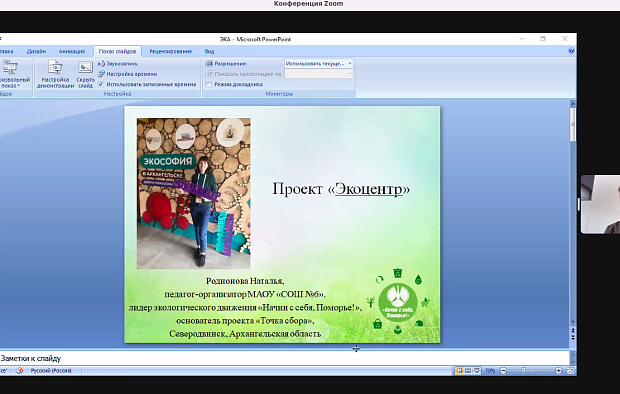Click the line основатель проекта «Точка сбора»
This screenshot has width=620, height=394.
tap(245, 320)
